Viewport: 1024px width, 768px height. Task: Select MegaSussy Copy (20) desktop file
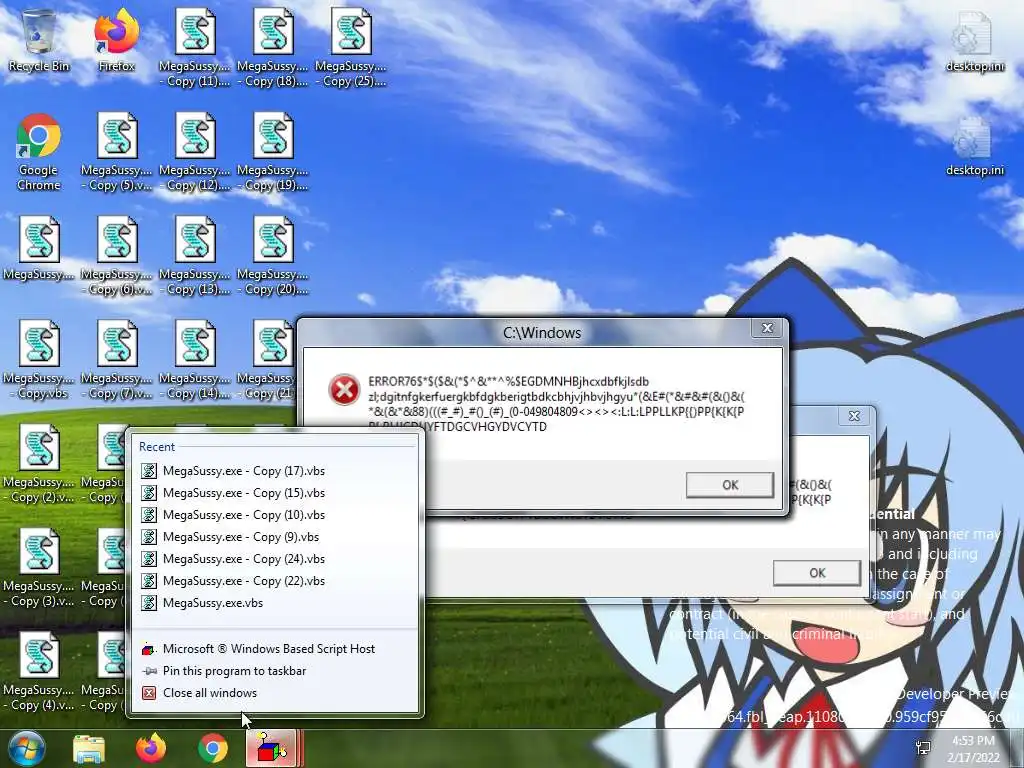[273, 255]
